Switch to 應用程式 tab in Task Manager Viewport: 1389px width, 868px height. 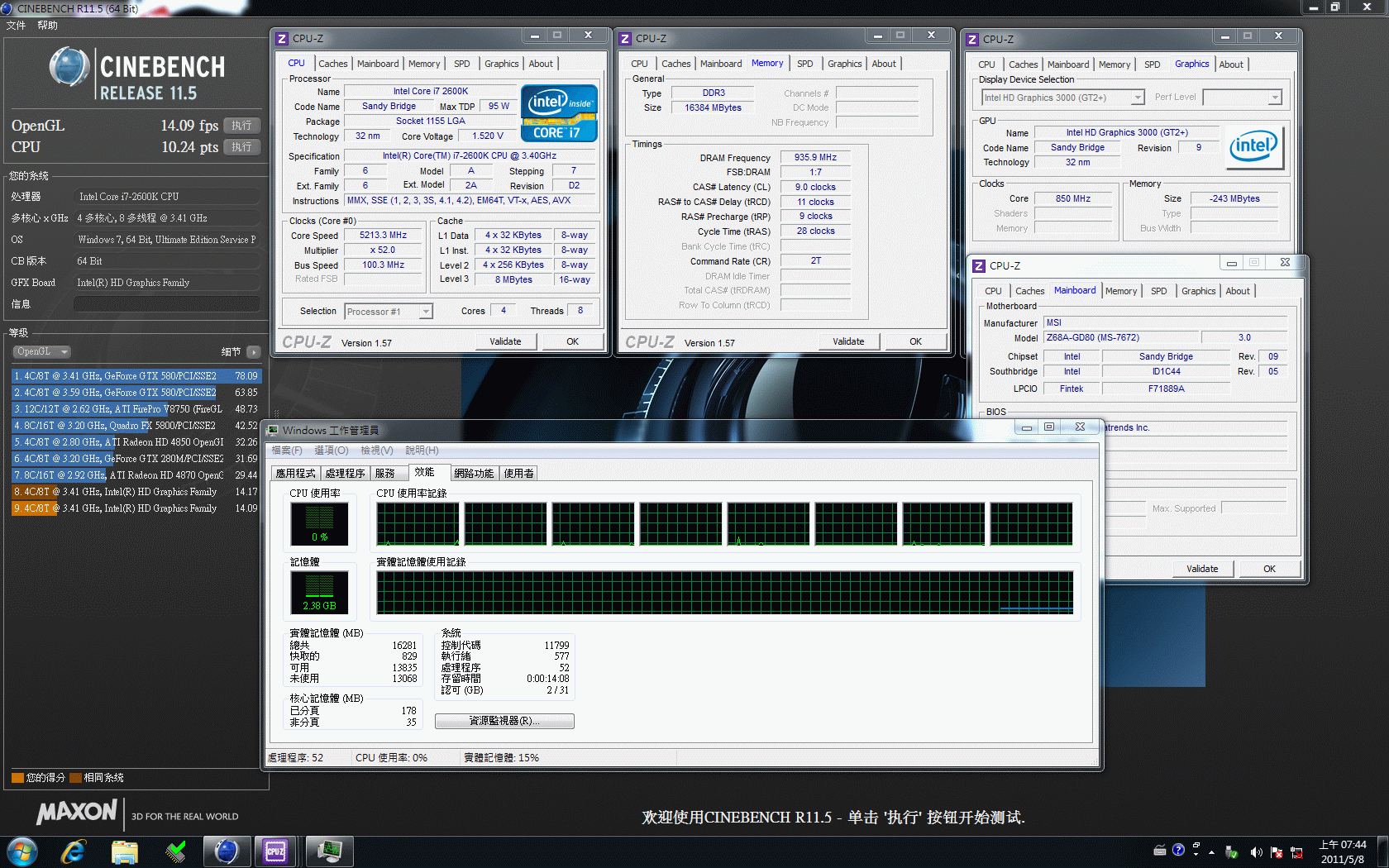pos(296,474)
